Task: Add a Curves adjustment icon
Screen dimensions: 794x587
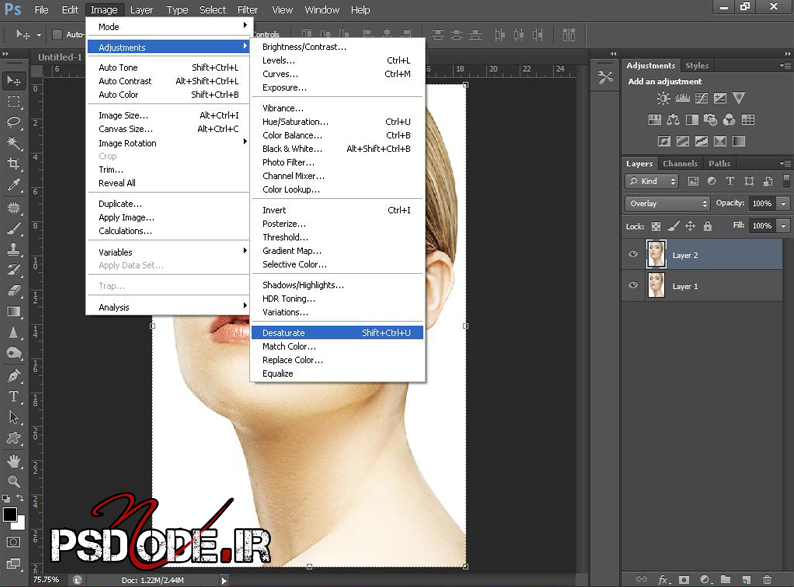Action: [701, 98]
